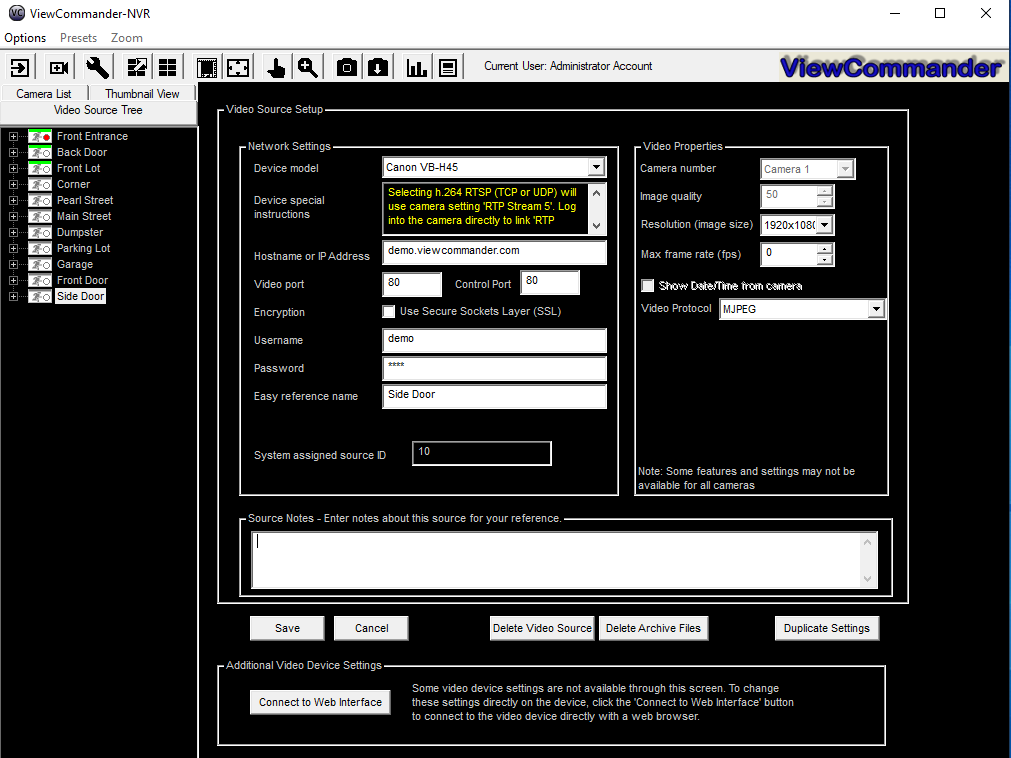The height and width of the screenshot is (758, 1011).
Task: Expand the Side Door tree node
Action: [13, 296]
